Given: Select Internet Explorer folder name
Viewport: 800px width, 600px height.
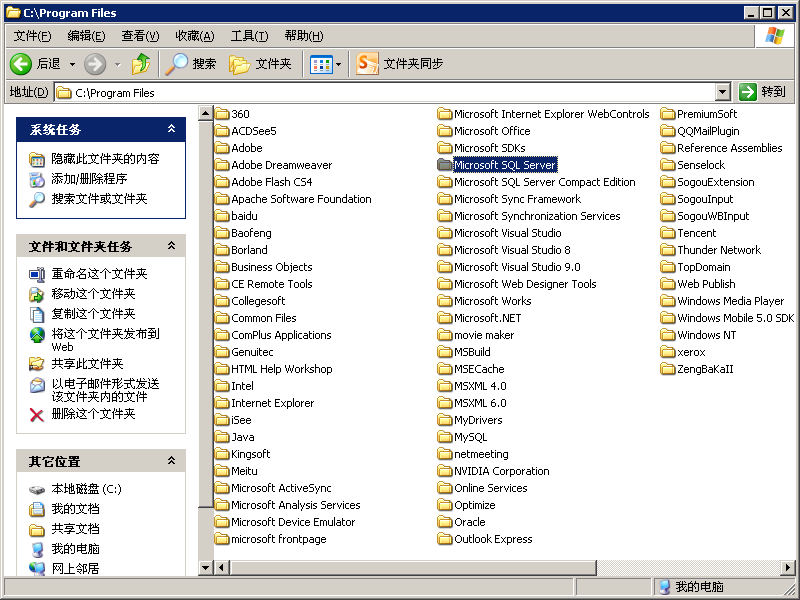Looking at the screenshot, I should click(272, 403).
